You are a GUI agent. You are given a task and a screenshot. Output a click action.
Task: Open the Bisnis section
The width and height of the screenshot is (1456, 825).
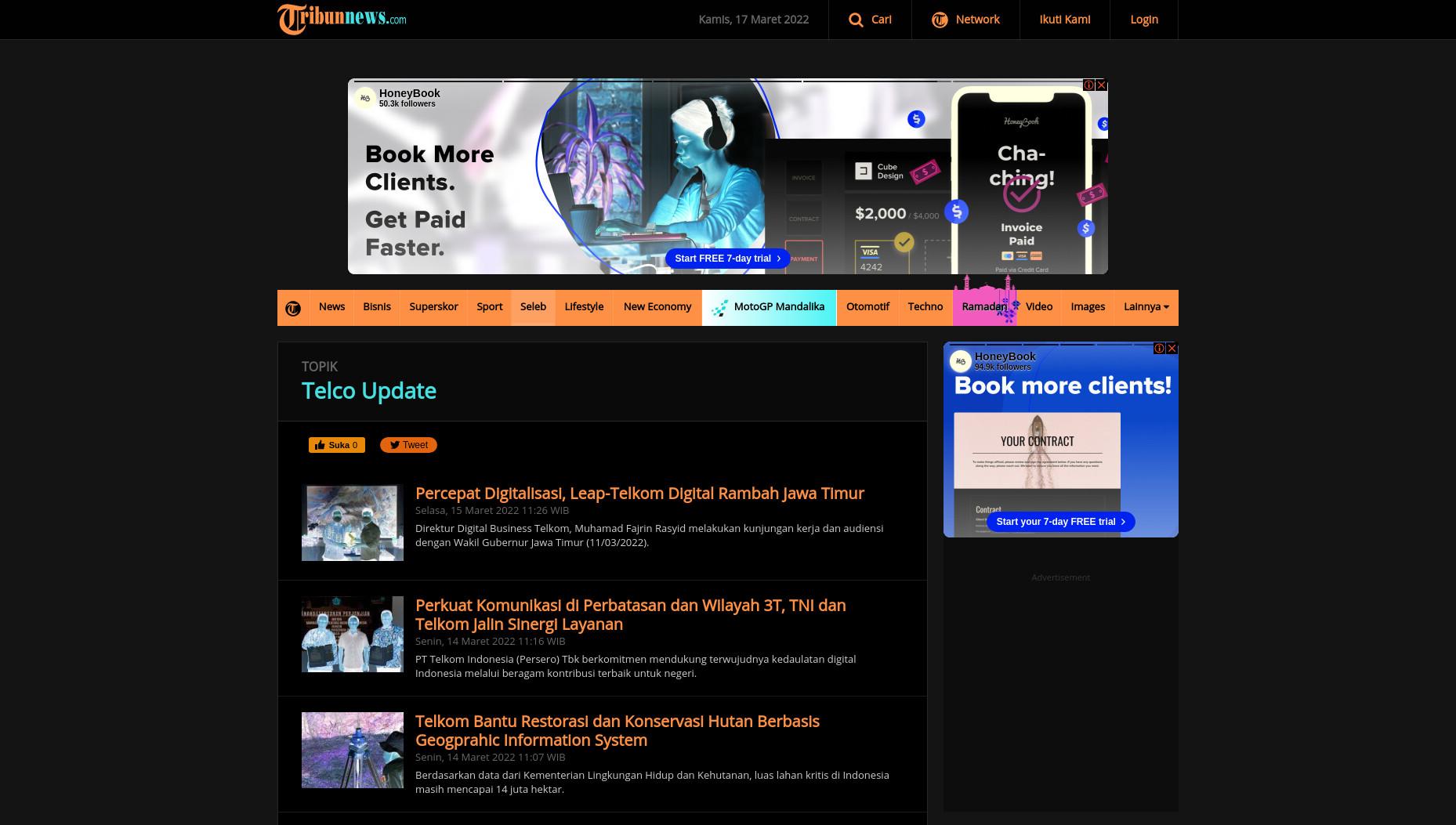tap(377, 306)
